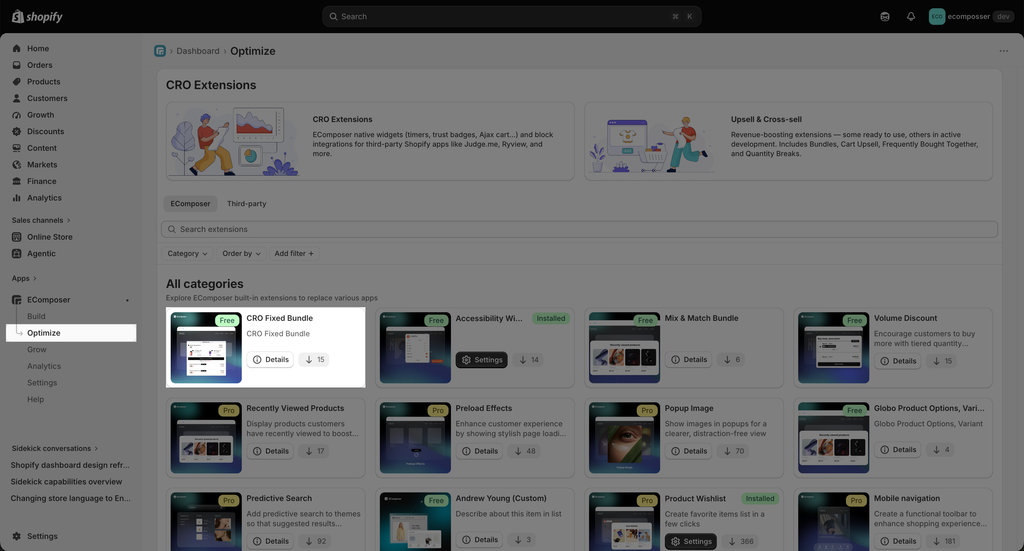Open Settings for Accessibility Widget
1024x551 pixels.
pyautogui.click(x=481, y=360)
